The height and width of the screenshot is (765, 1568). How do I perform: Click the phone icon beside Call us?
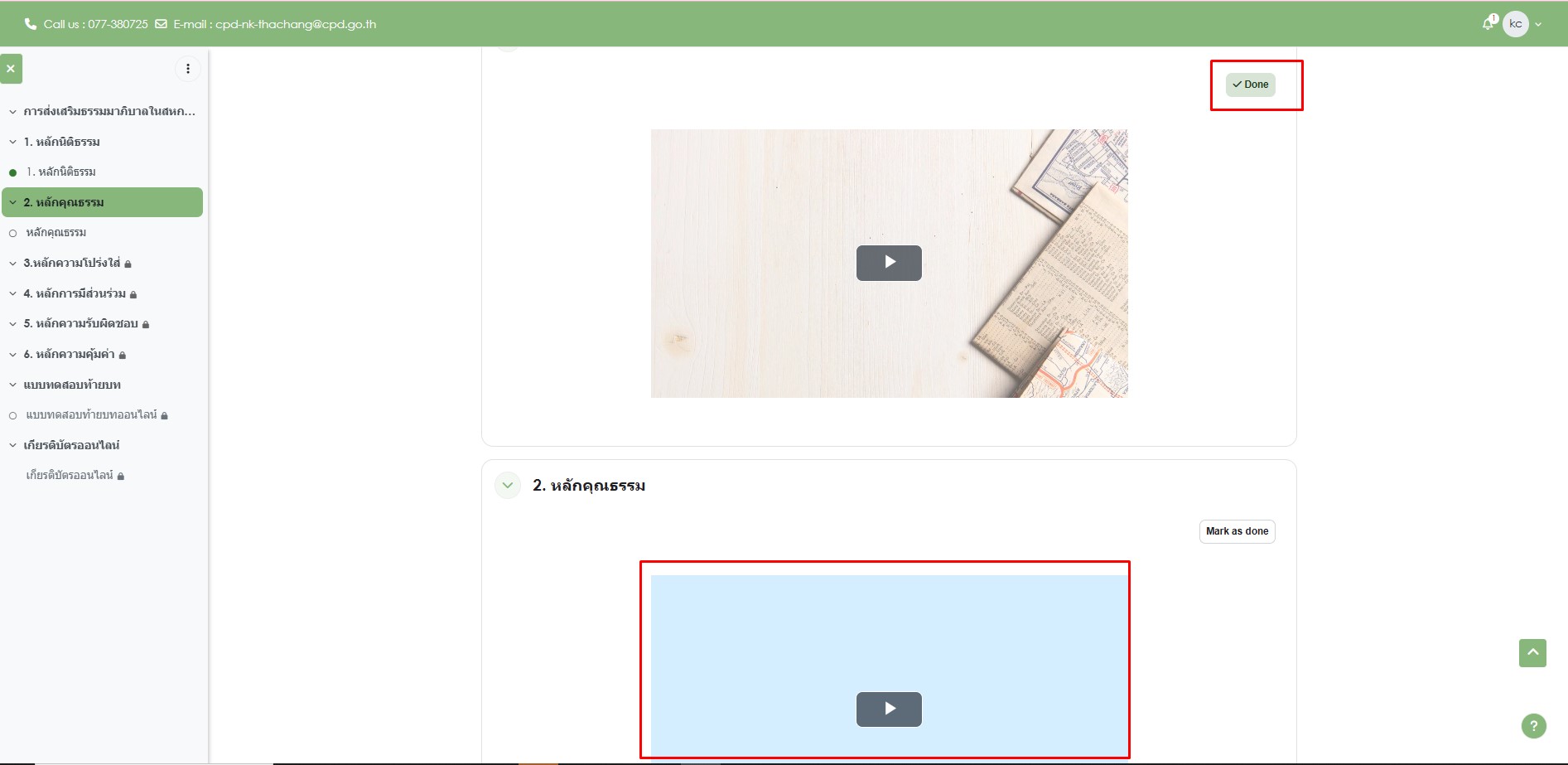point(31,24)
